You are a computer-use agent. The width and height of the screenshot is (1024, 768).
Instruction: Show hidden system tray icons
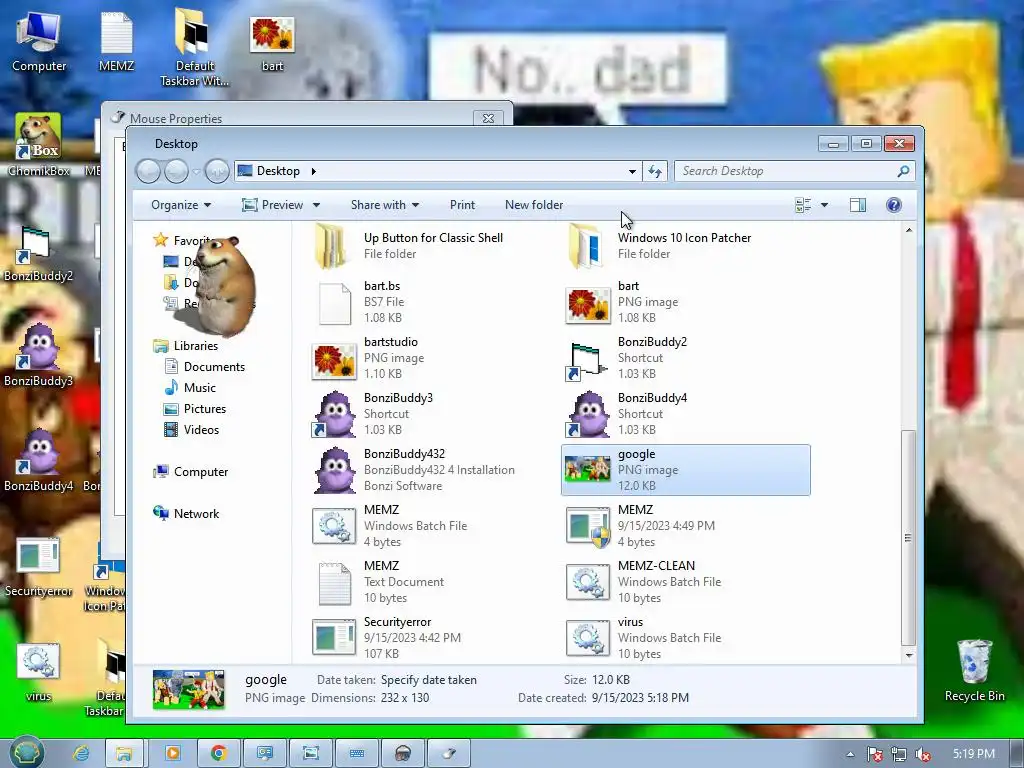tap(850, 754)
